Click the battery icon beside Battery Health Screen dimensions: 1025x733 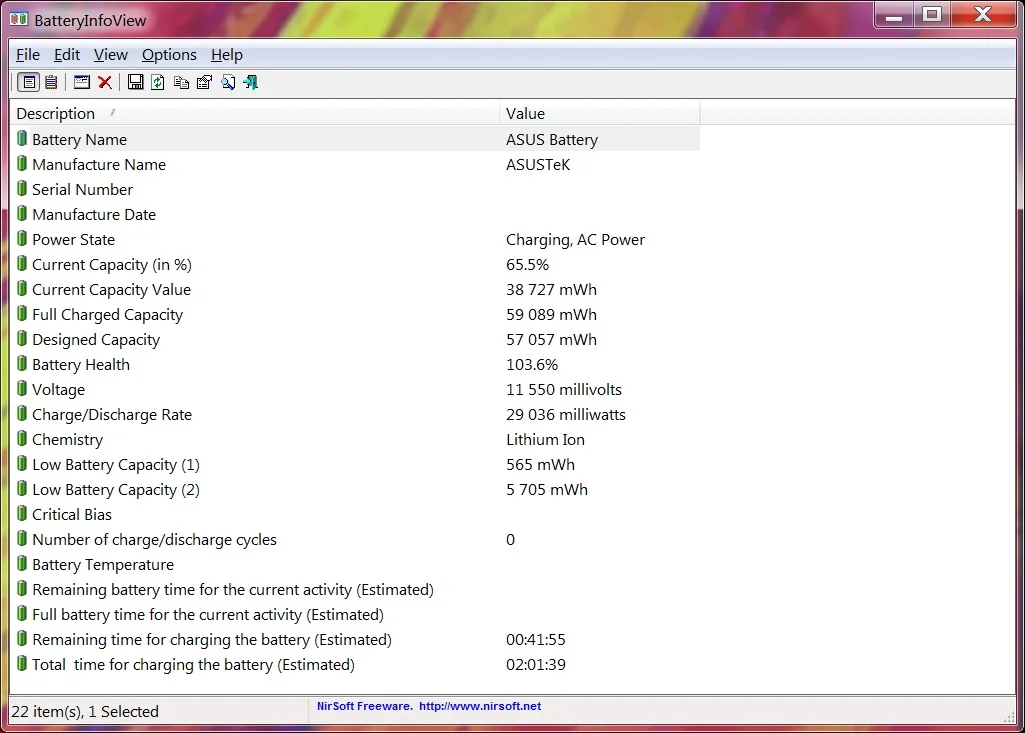(22, 364)
